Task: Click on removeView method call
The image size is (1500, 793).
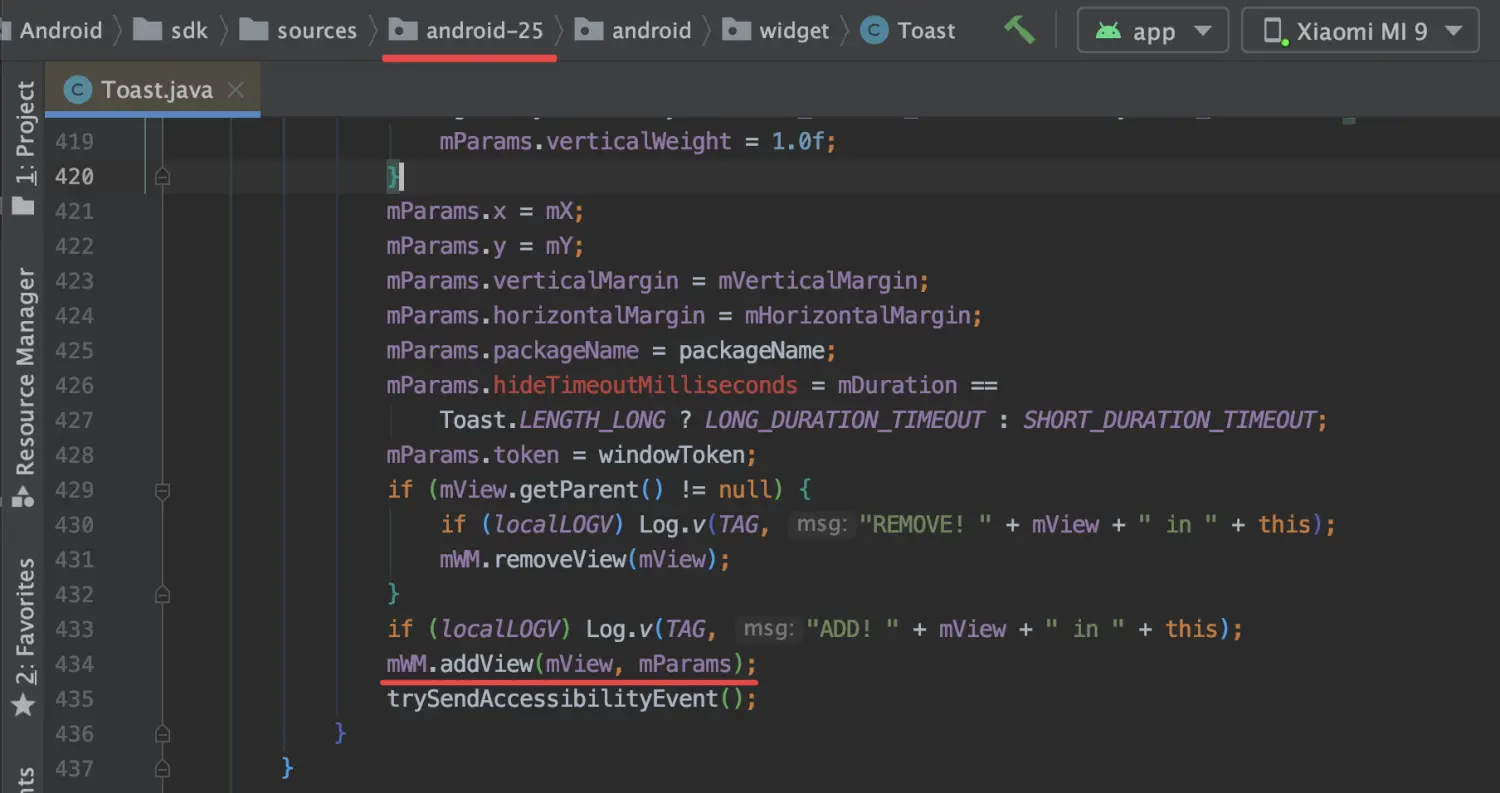Action: (560, 559)
